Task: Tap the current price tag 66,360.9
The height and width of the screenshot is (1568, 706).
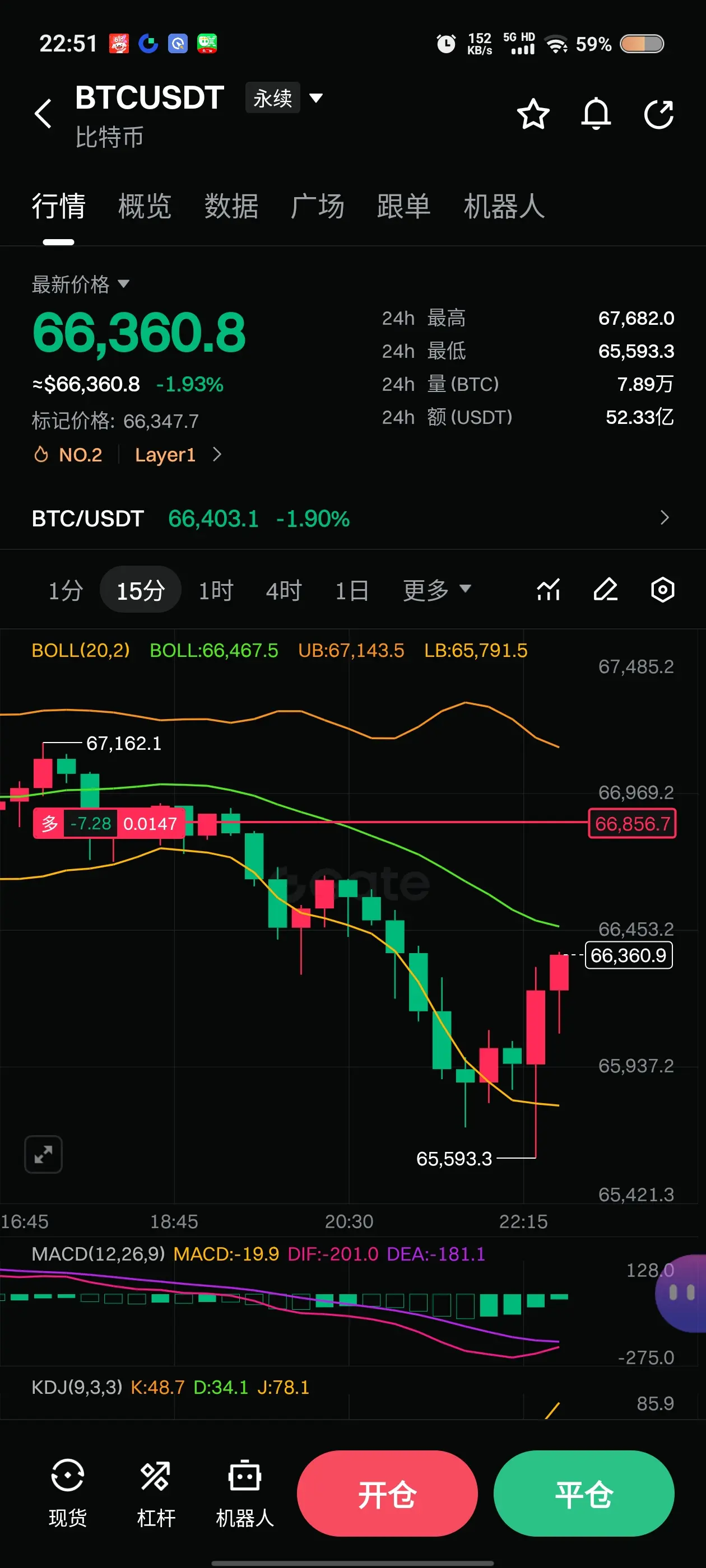Action: click(629, 955)
